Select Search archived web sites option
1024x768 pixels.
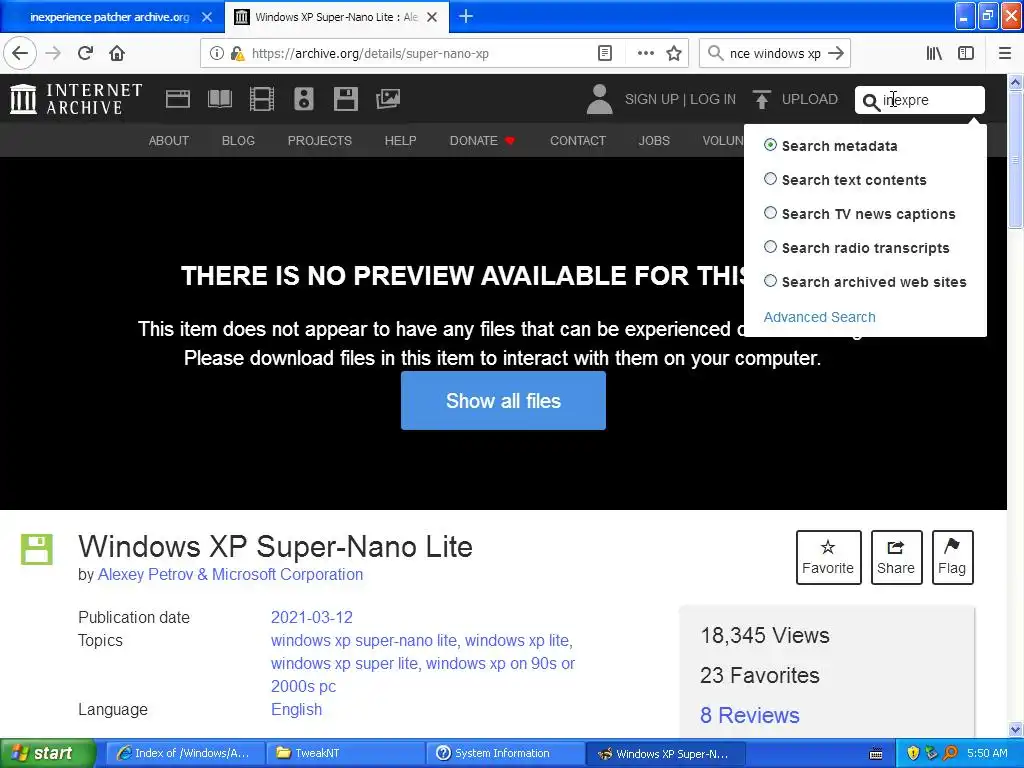click(771, 281)
